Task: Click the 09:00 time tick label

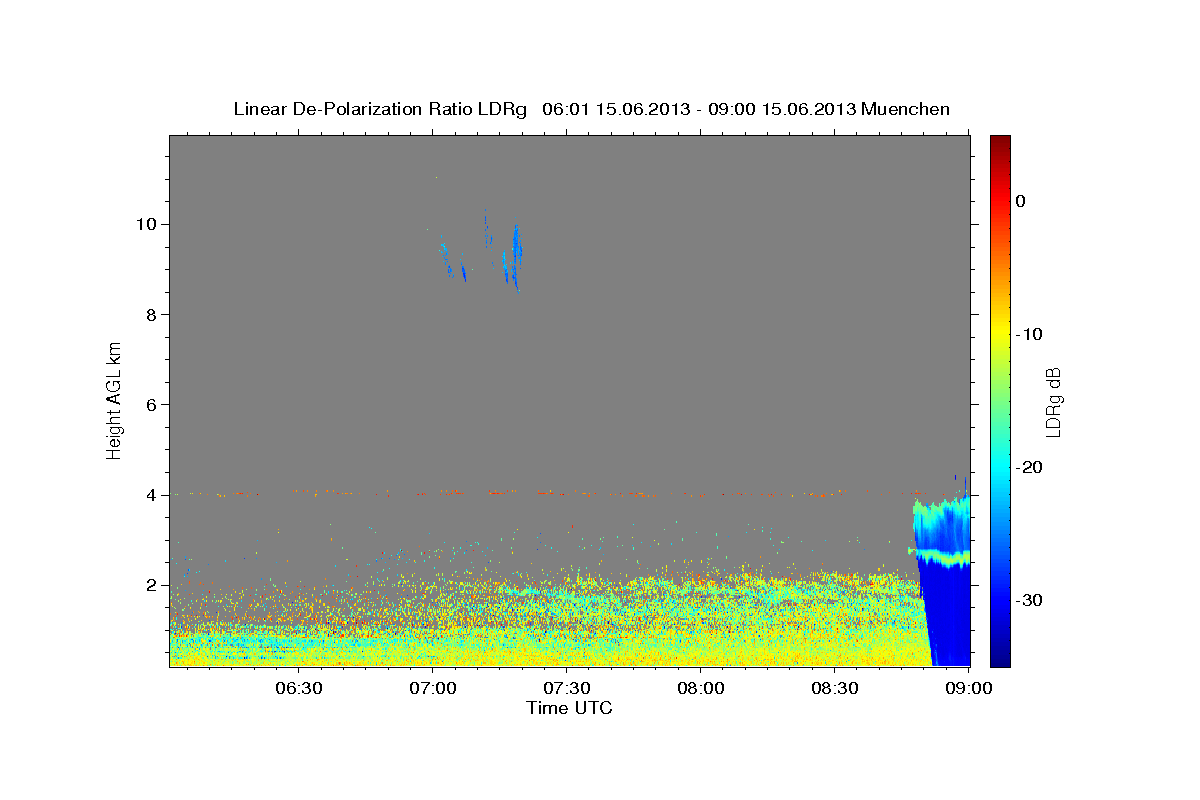Action: pos(968,688)
